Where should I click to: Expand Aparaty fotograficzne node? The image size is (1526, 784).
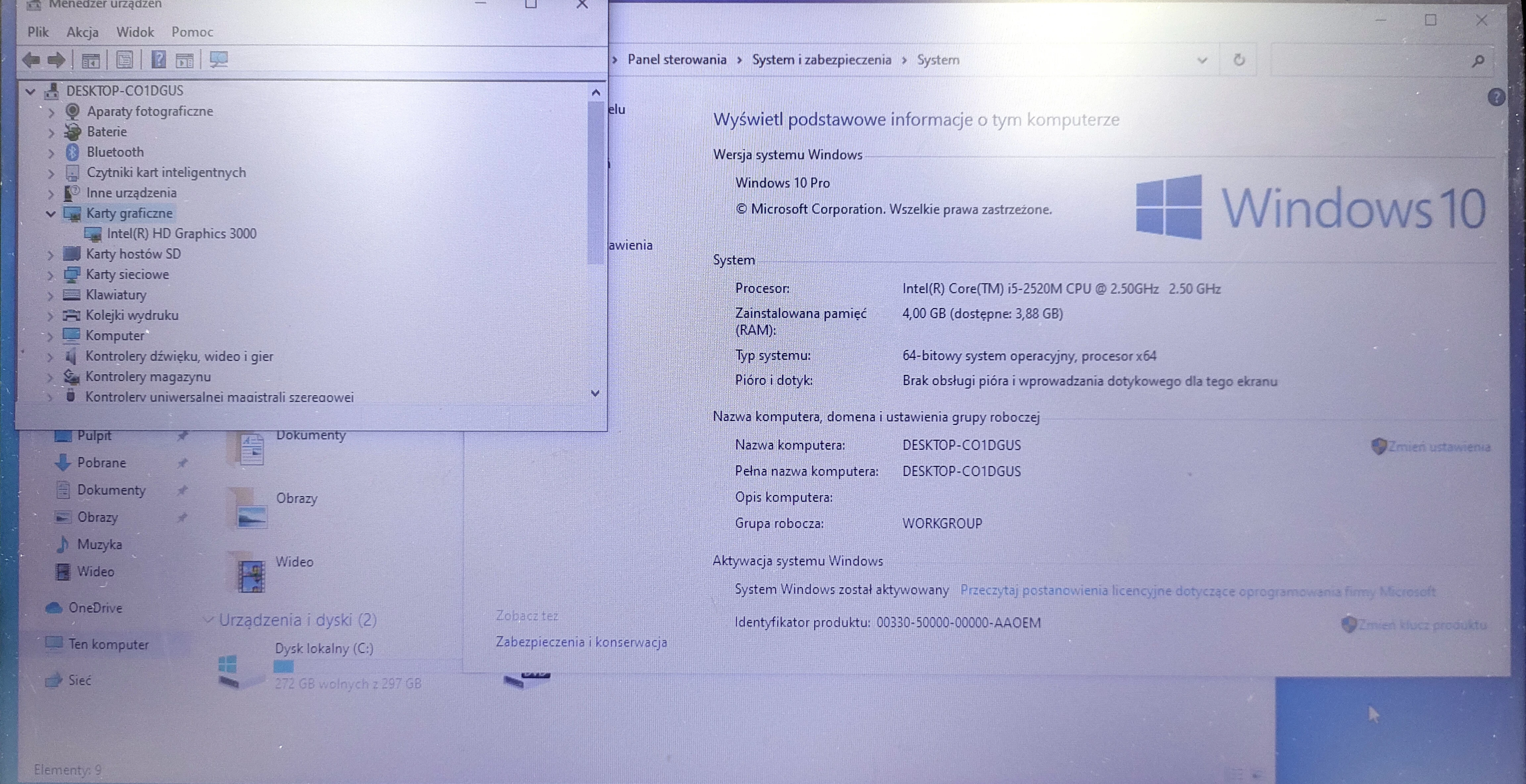pyautogui.click(x=51, y=112)
